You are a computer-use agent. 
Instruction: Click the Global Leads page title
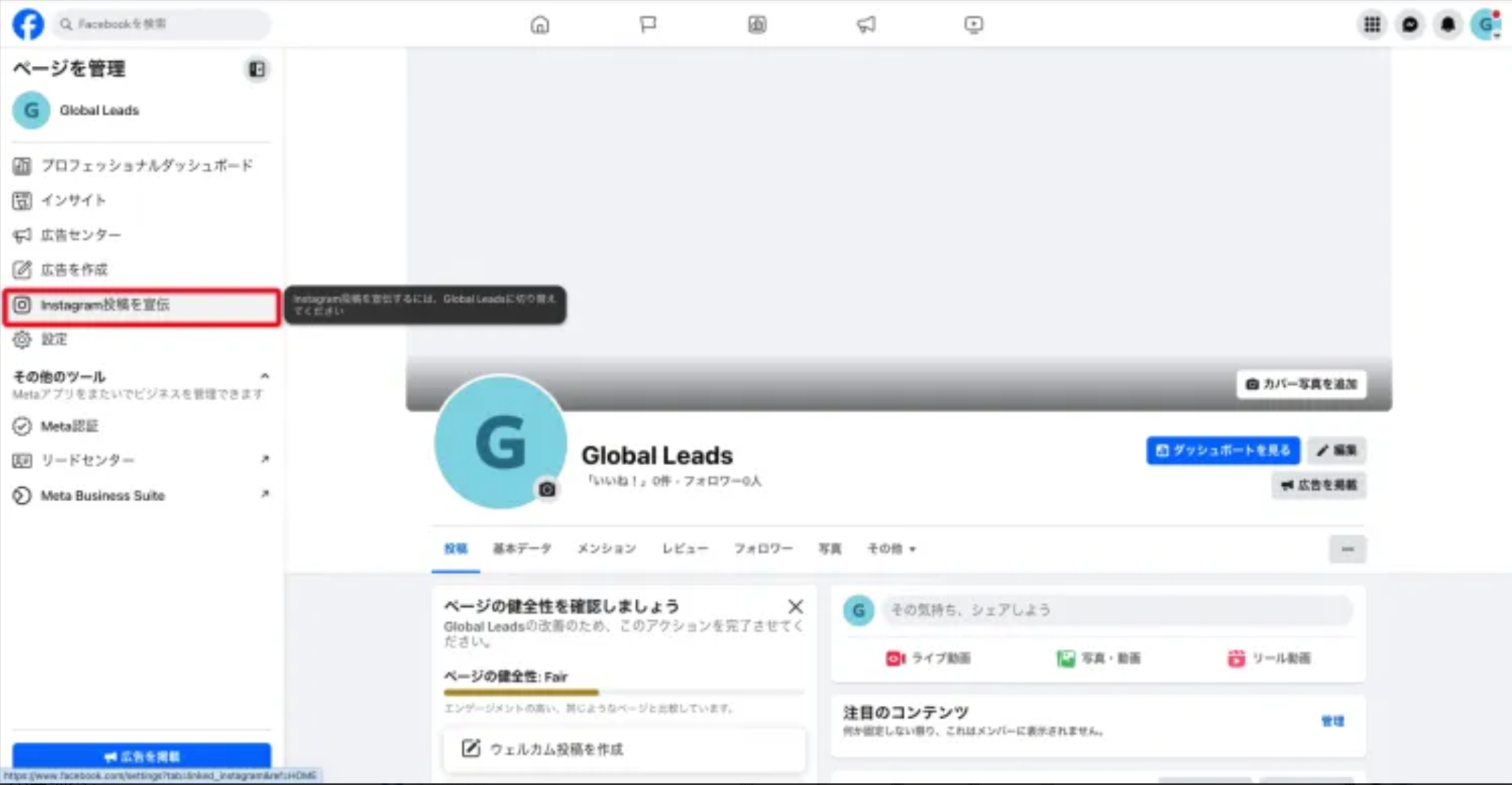coord(657,456)
